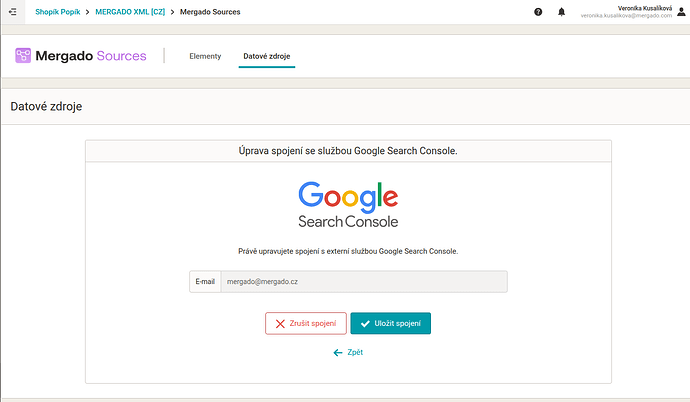
Task: Select the Úprava spojení se službou heading
Action: pos(348,151)
